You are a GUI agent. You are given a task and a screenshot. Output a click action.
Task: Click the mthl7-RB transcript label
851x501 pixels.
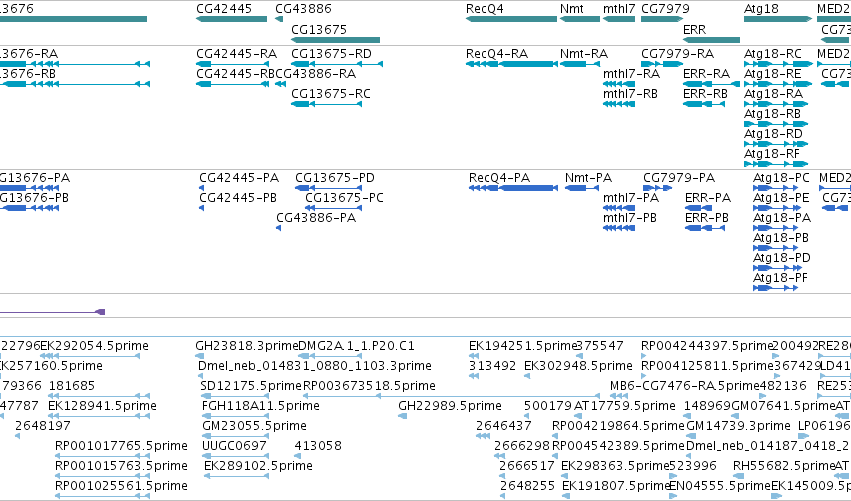coord(630,94)
